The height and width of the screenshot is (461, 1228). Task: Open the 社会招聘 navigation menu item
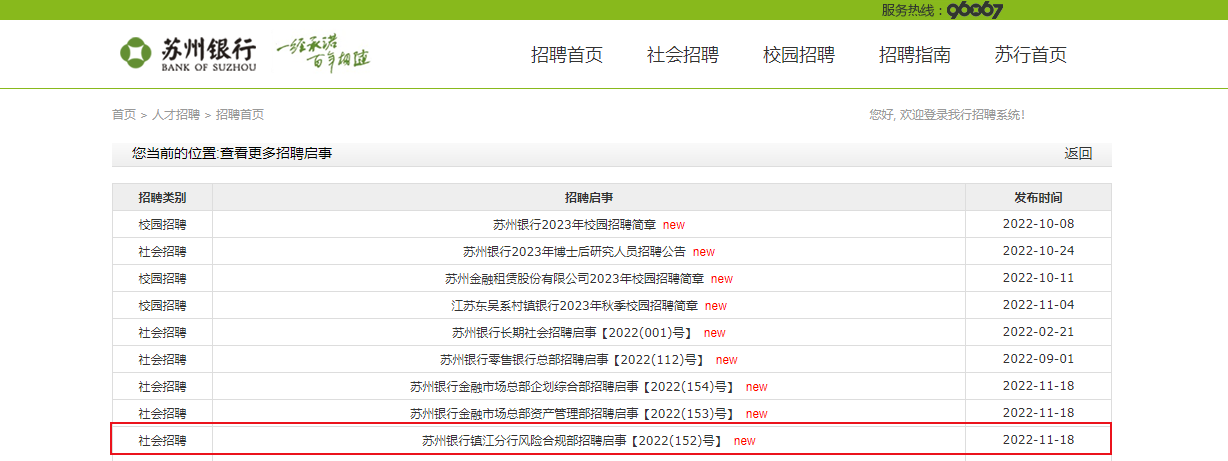pos(683,55)
